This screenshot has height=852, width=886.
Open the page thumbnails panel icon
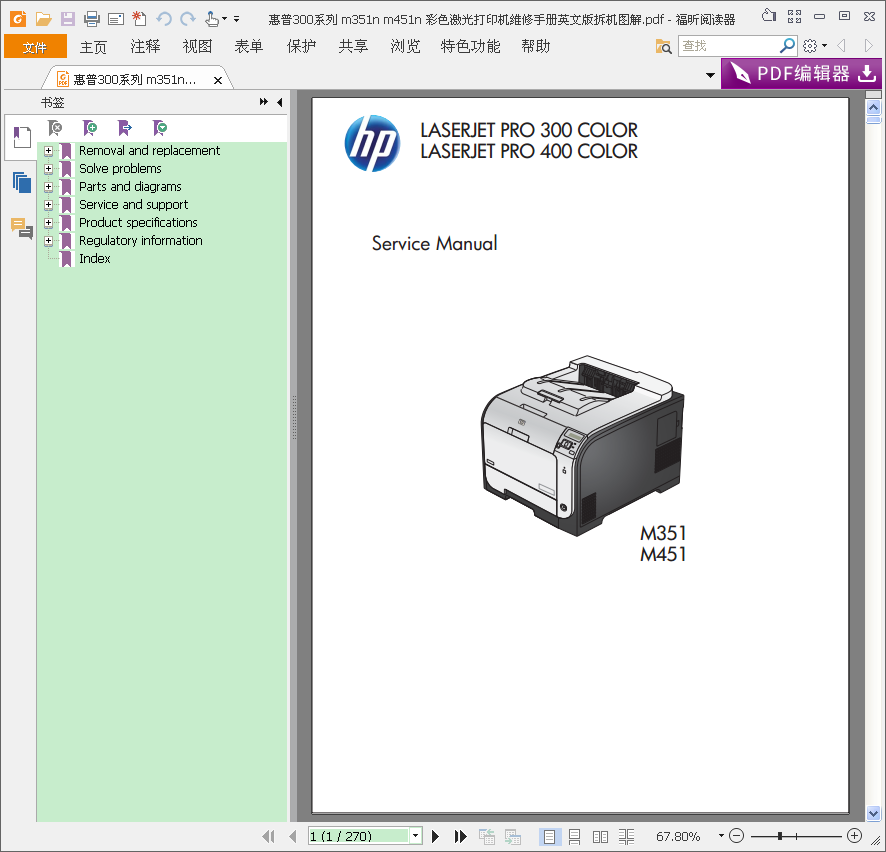click(22, 182)
